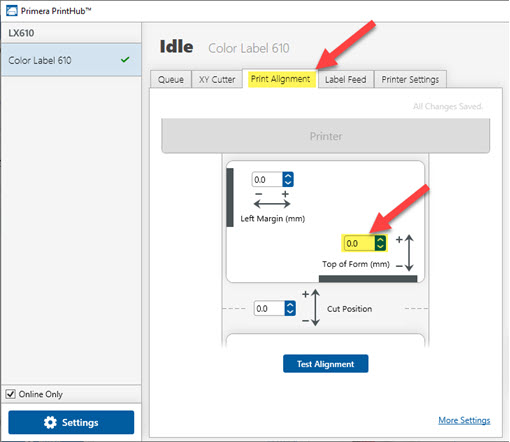Increase Left Margin using the up arrow
This screenshot has height=442, width=510.
point(288,176)
